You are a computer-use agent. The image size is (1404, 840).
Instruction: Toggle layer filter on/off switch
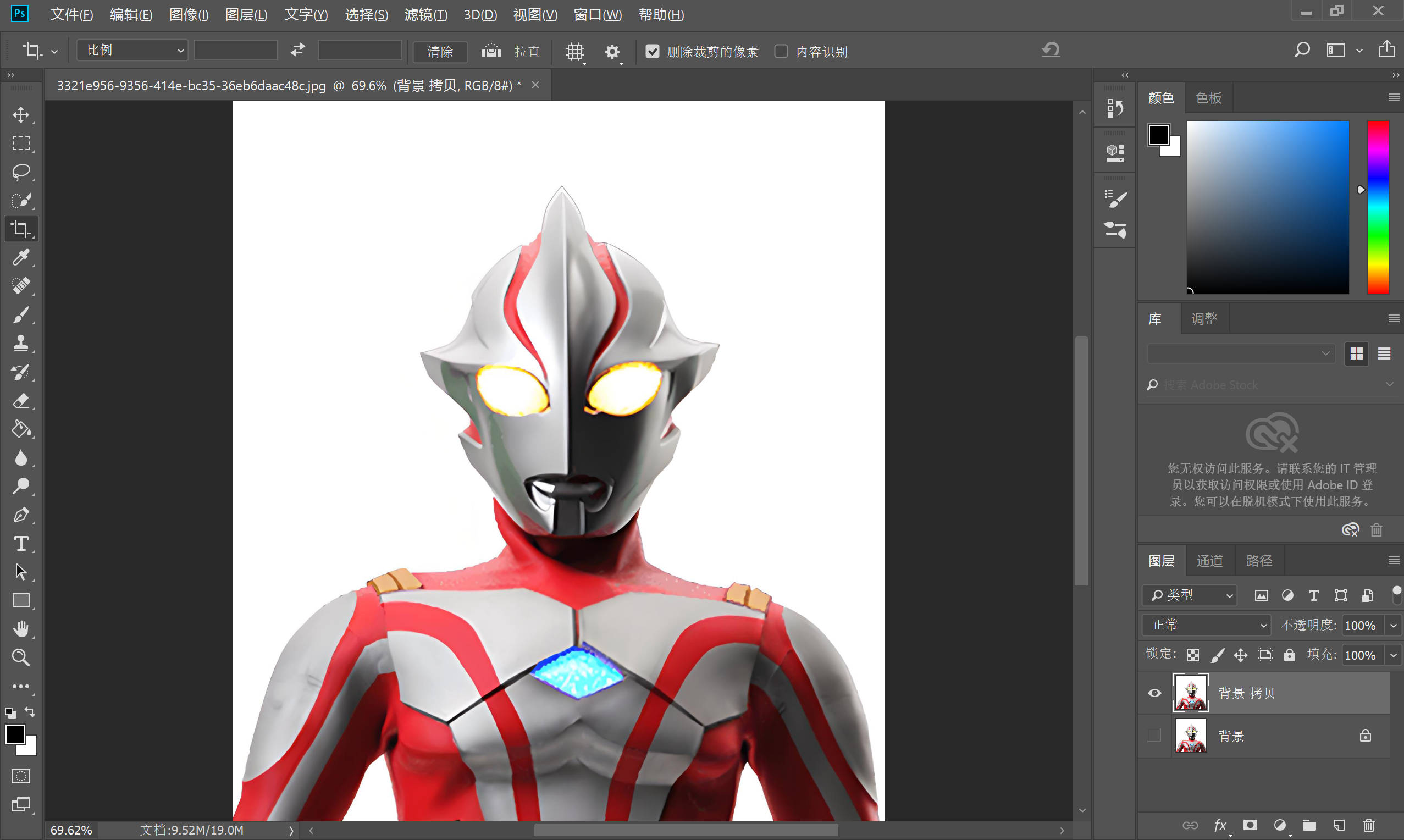(1397, 594)
